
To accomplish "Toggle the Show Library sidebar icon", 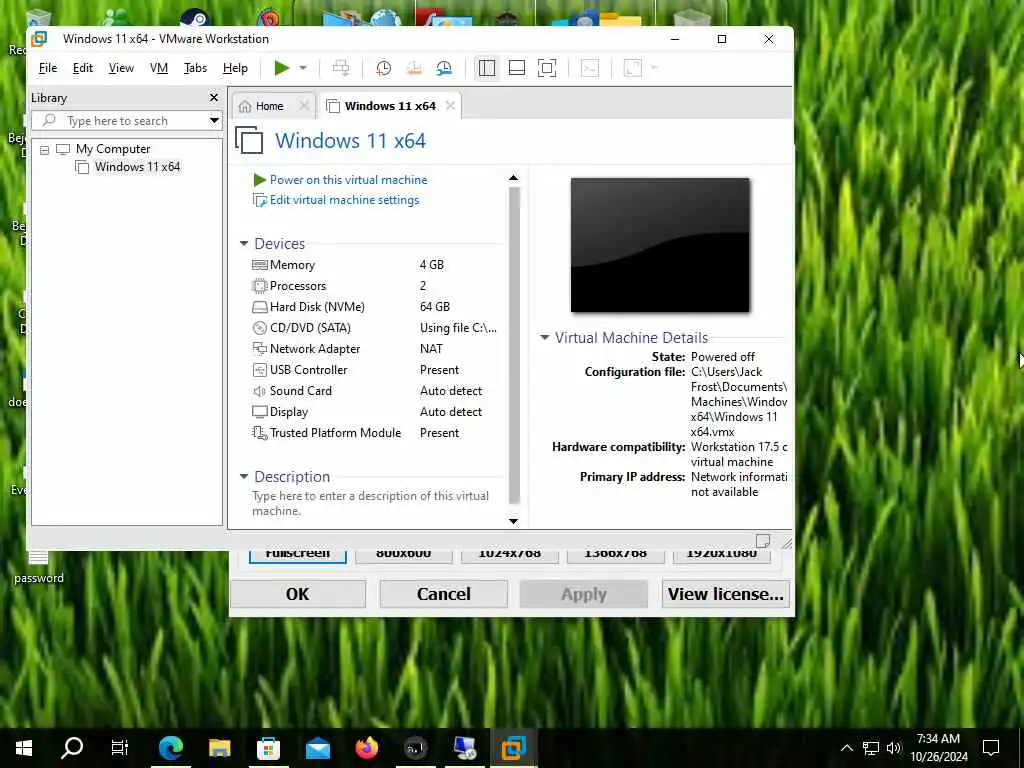I will (x=487, y=68).
